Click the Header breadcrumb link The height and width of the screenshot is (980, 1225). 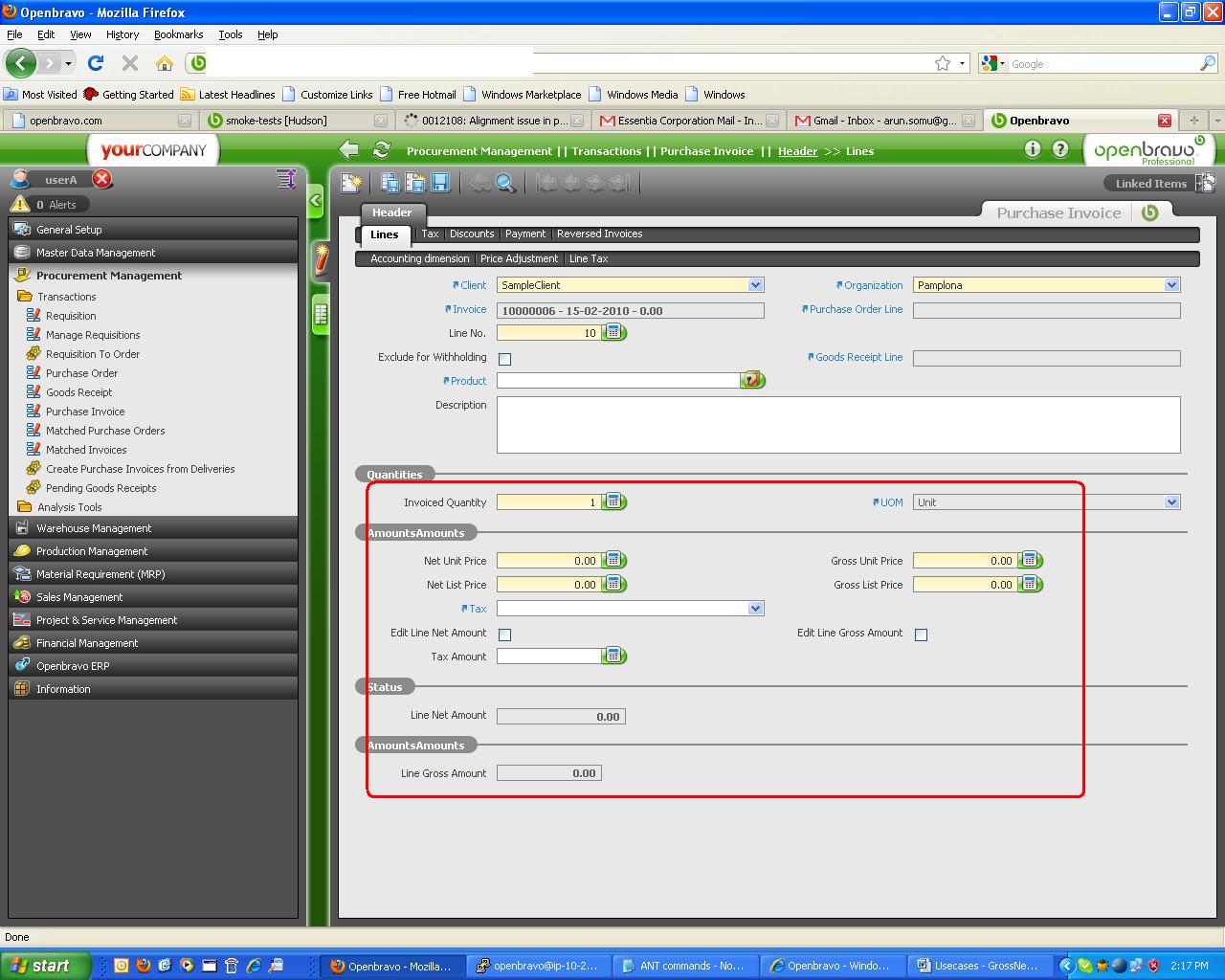[x=798, y=151]
